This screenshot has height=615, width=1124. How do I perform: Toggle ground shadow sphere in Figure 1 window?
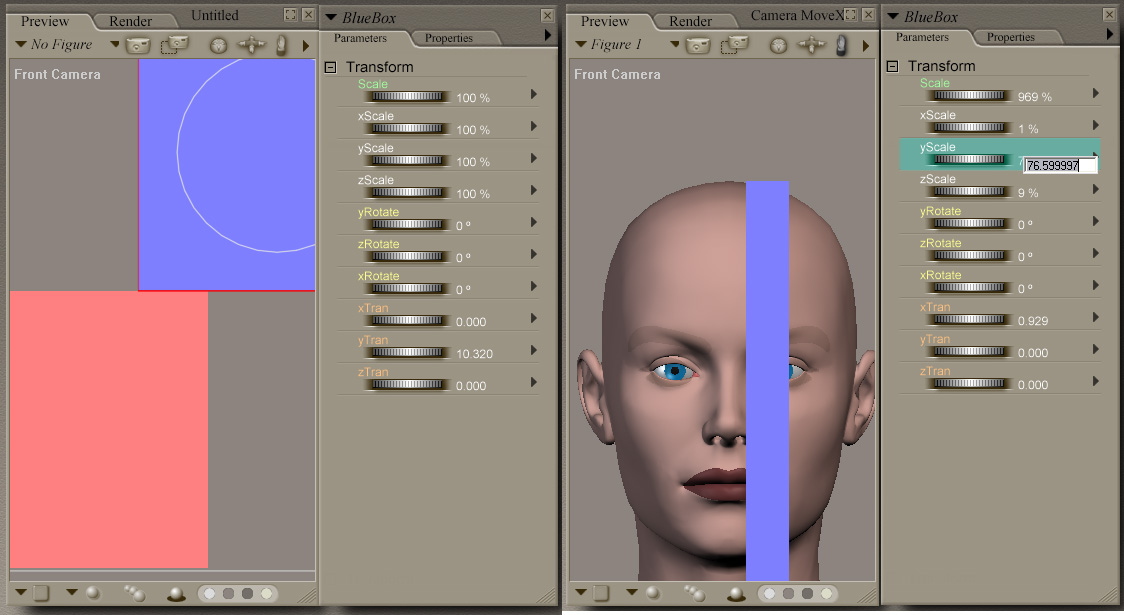coord(736,594)
